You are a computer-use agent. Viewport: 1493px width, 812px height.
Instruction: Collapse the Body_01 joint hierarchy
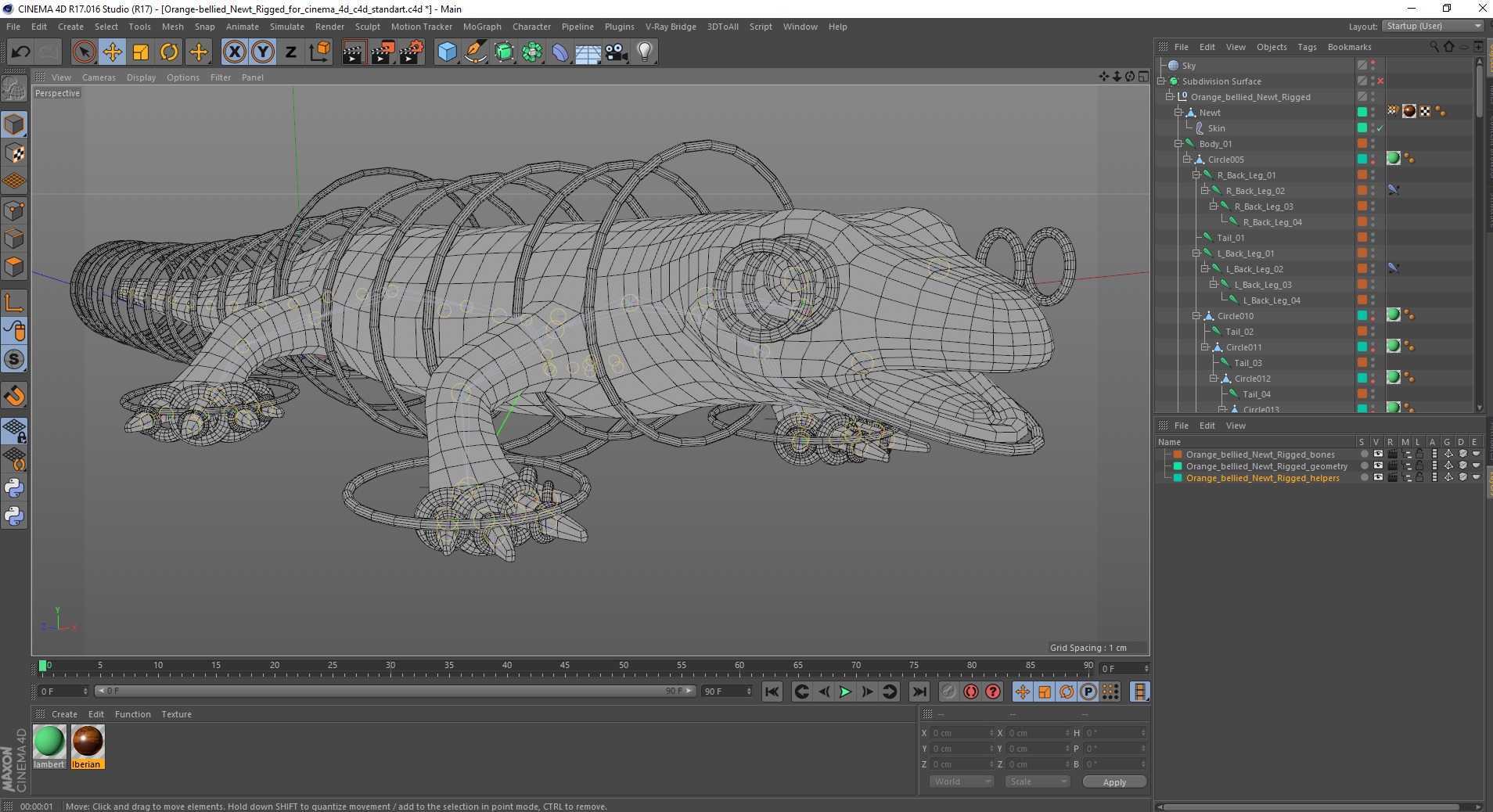click(1178, 144)
